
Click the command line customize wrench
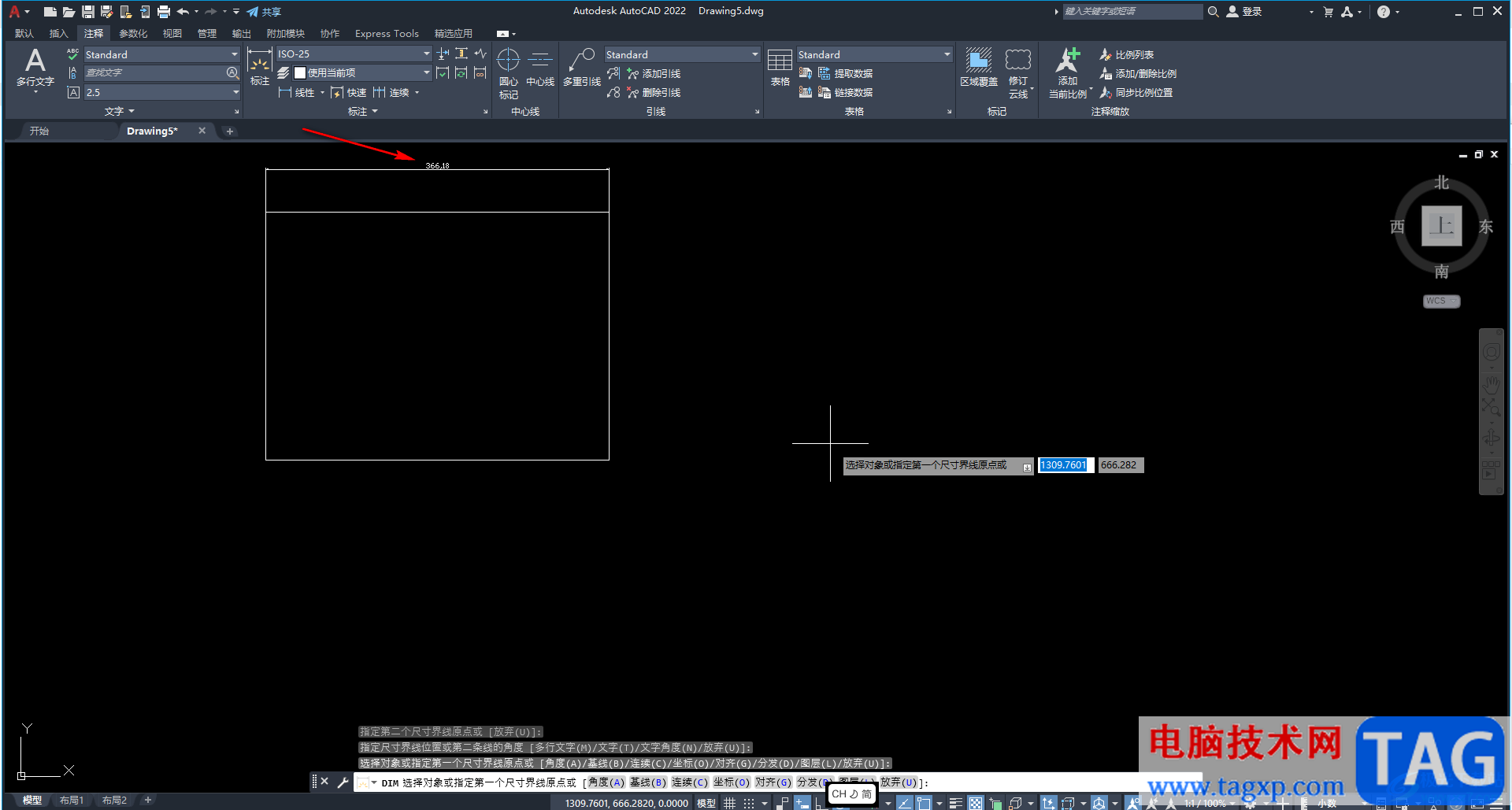point(343,782)
